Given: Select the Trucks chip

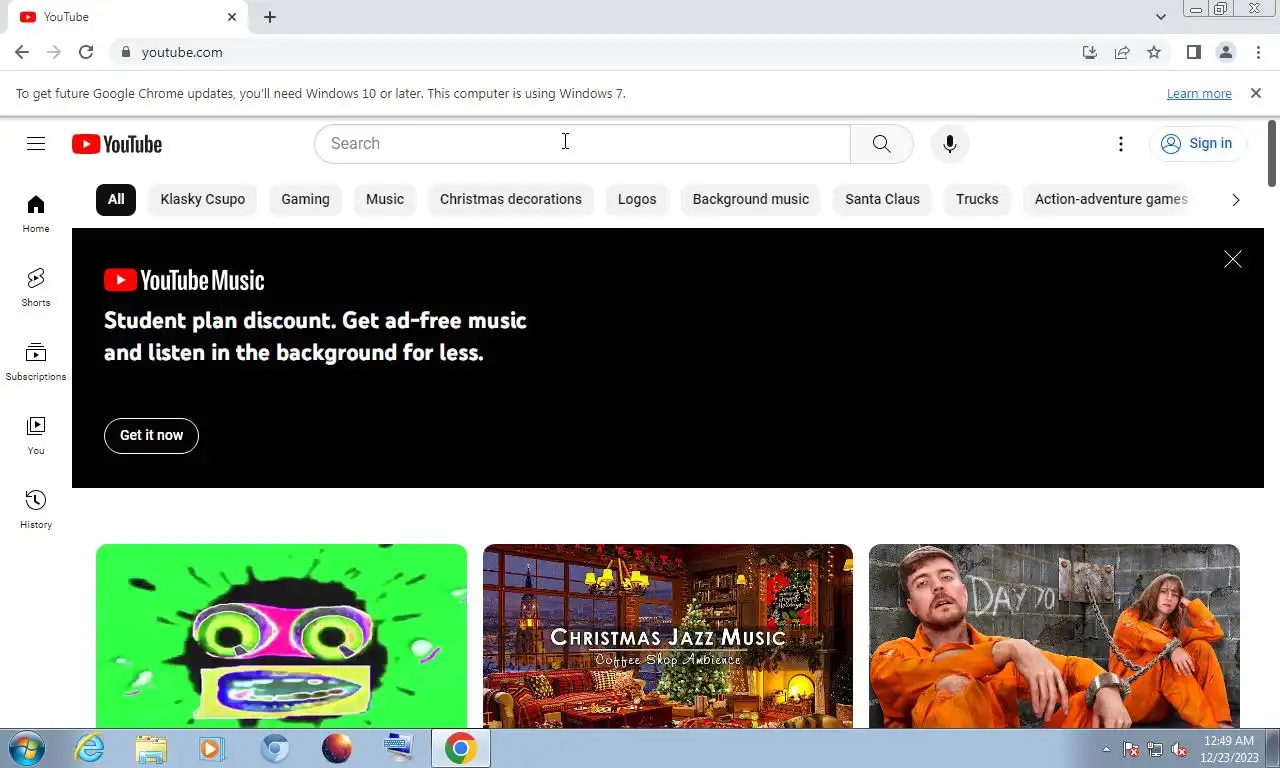Looking at the screenshot, I should pyautogui.click(x=977, y=199).
